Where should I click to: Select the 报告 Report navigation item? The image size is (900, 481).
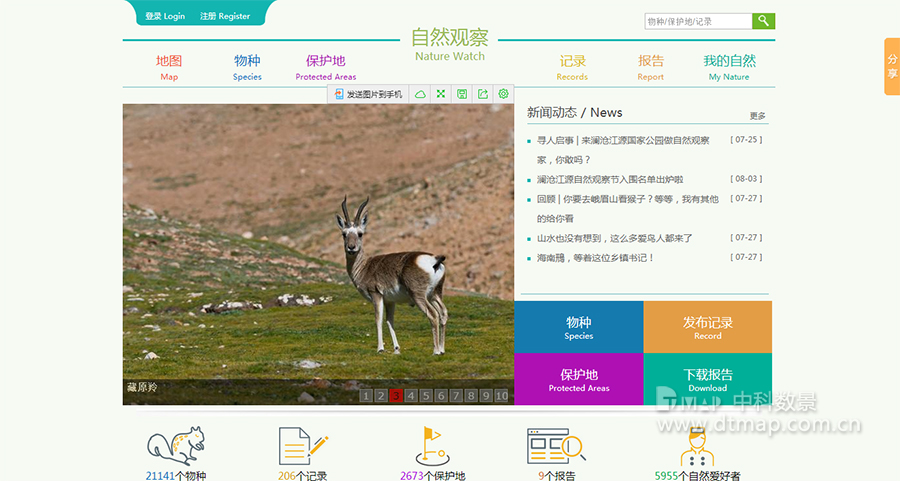click(x=651, y=67)
